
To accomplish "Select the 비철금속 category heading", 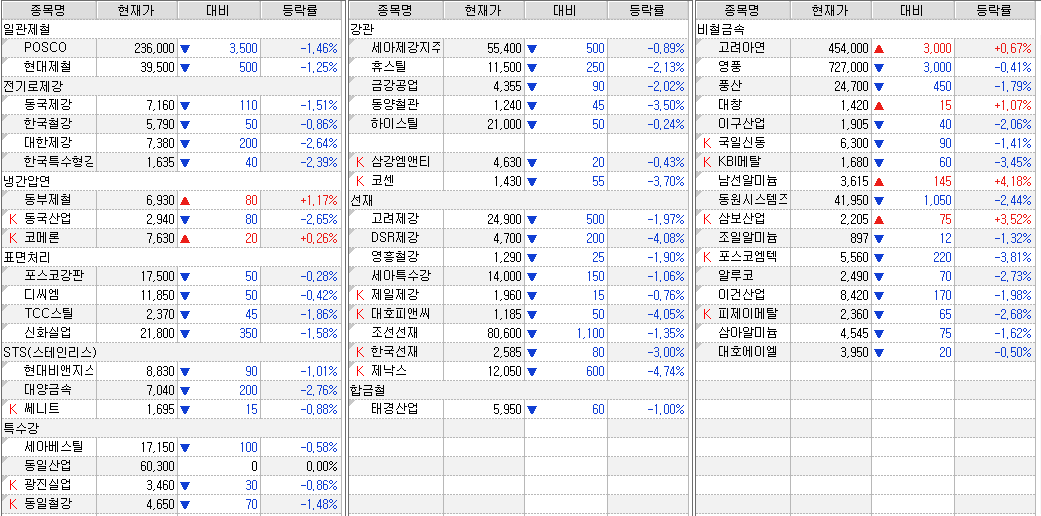I will pos(718,29).
